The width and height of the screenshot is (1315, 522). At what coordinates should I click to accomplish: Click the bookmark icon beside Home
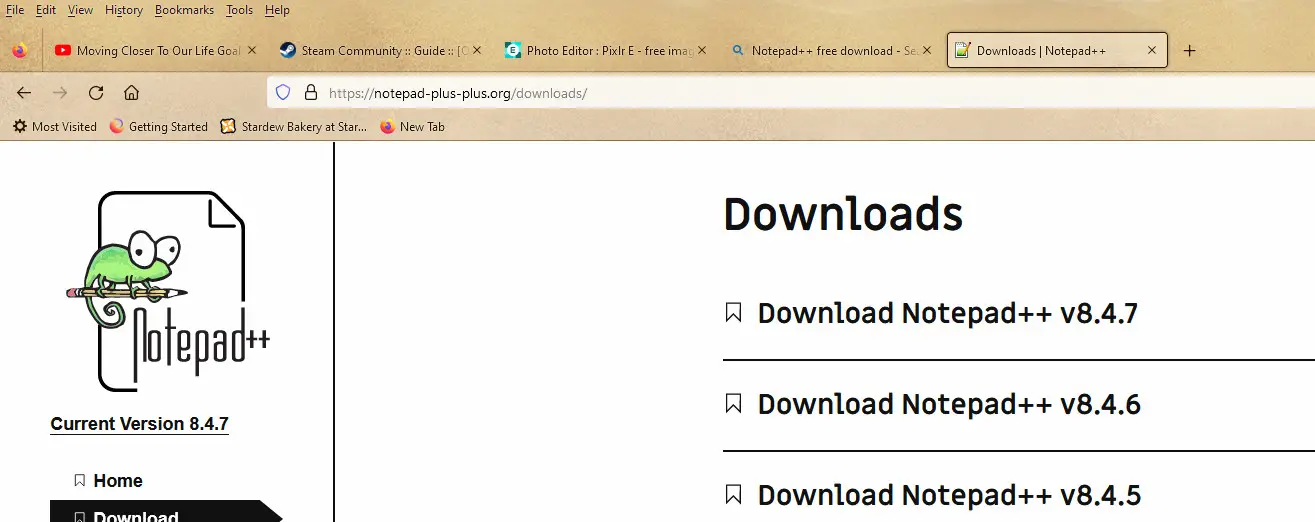(80, 481)
